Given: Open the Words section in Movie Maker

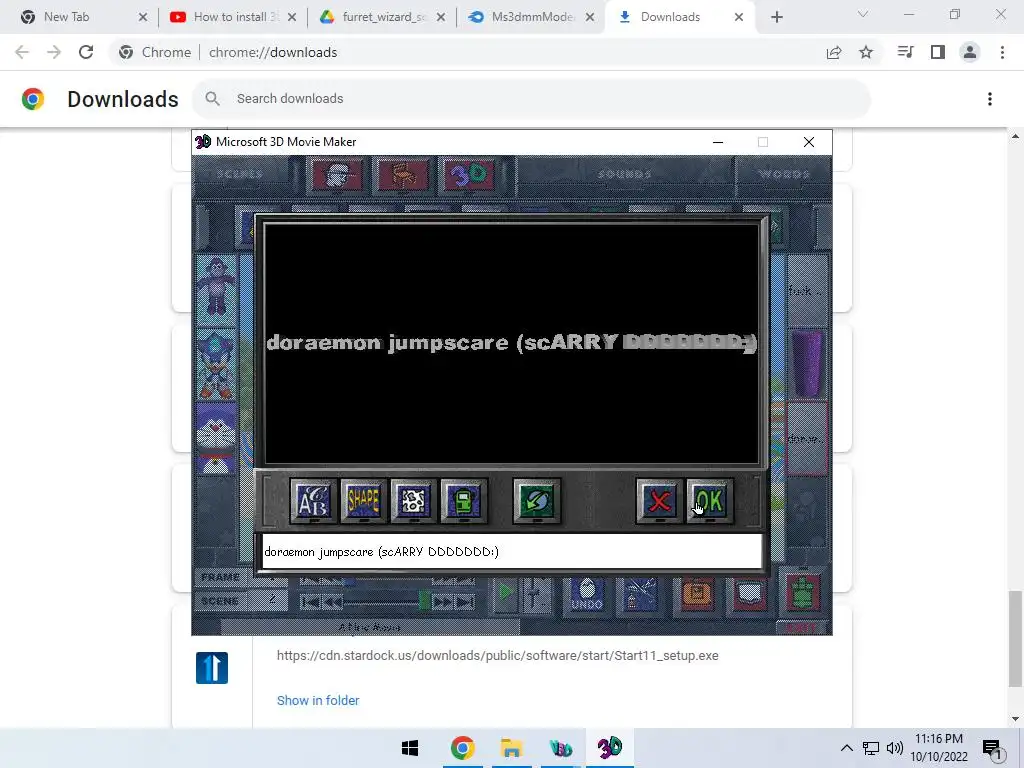Looking at the screenshot, I should pos(784,174).
